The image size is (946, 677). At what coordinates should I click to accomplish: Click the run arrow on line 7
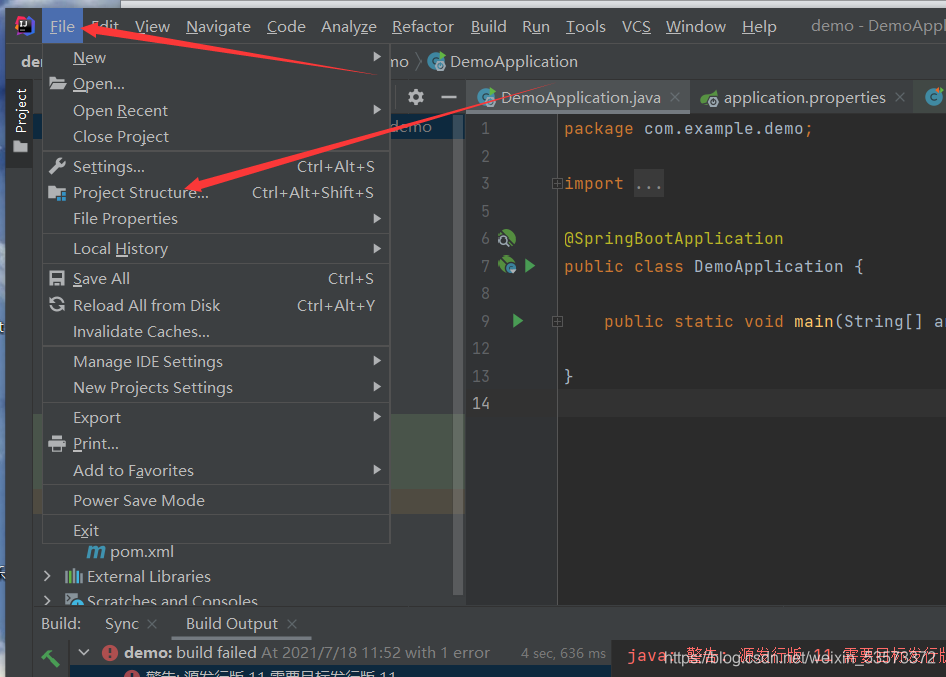pyautogui.click(x=530, y=265)
